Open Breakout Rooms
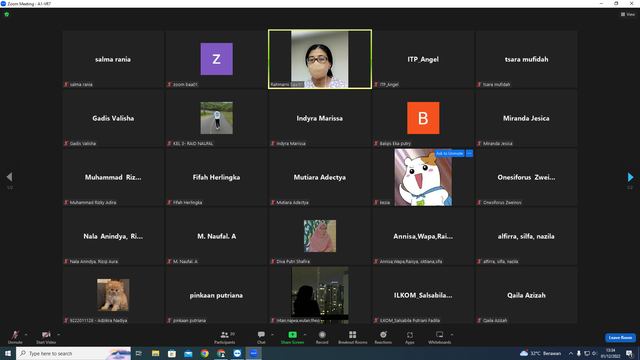Viewport: 640px width, 360px height. point(353,337)
